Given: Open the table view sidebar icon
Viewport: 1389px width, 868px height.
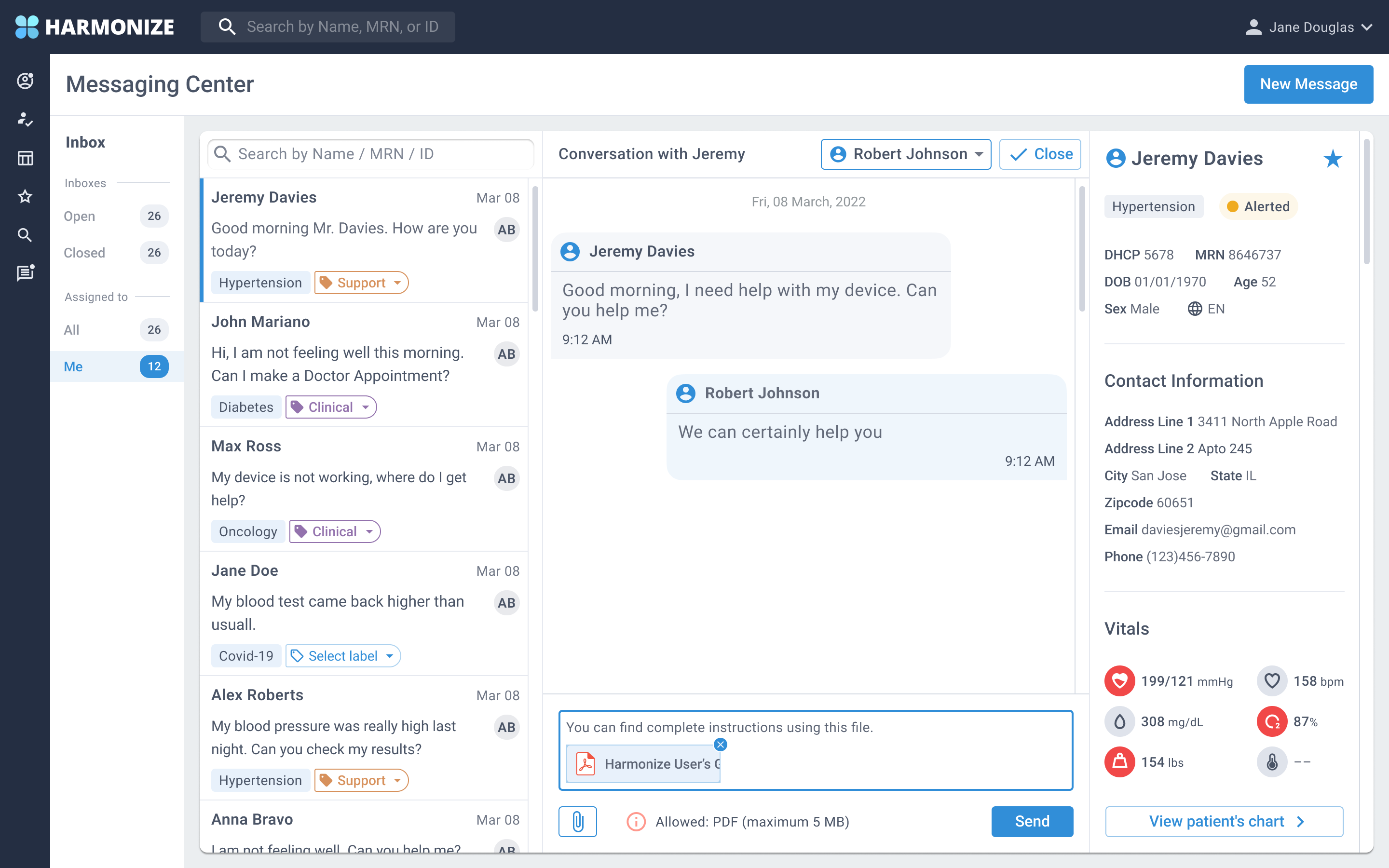Looking at the screenshot, I should click(x=25, y=158).
